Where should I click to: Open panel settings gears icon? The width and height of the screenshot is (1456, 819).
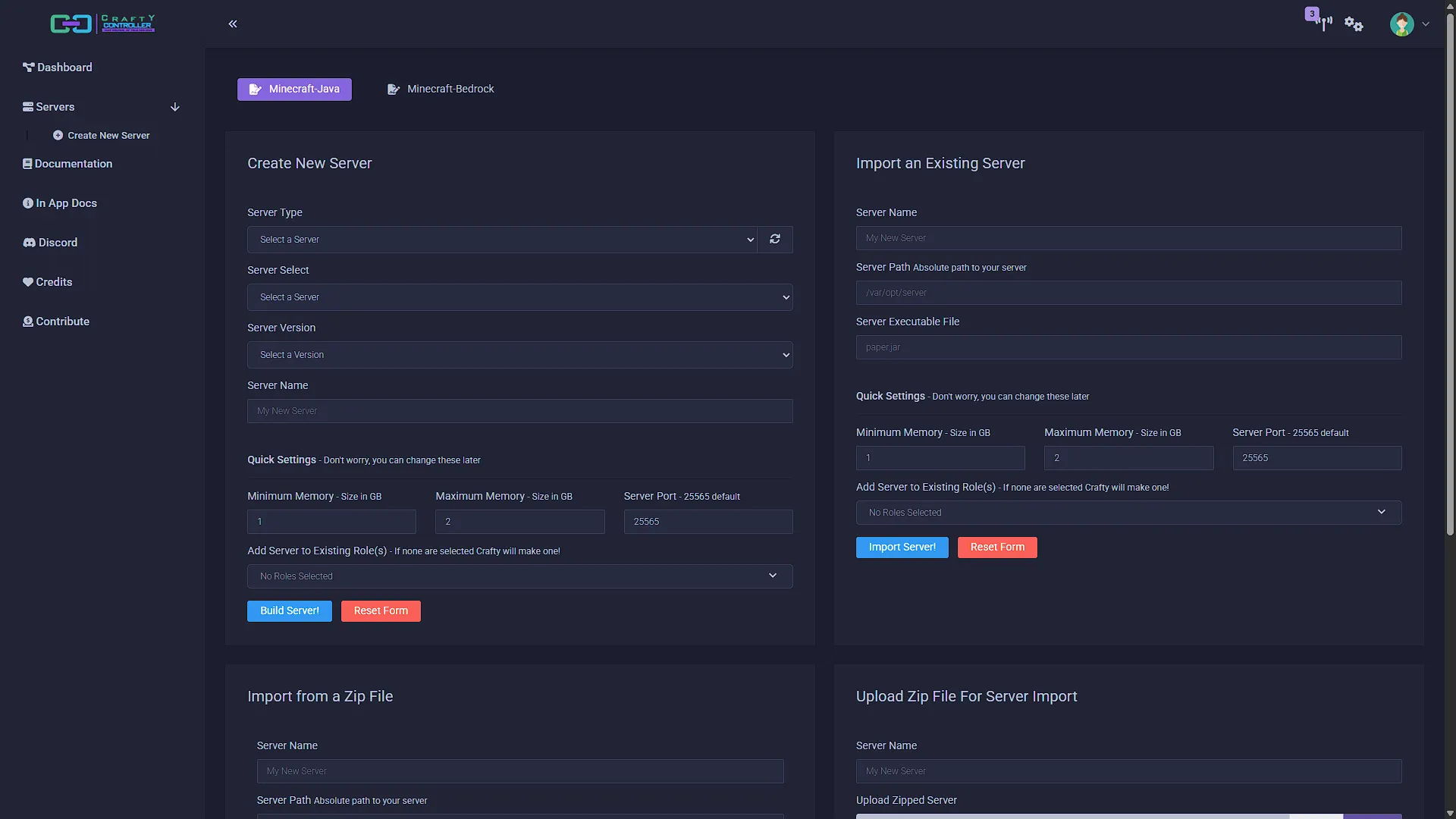1354,24
